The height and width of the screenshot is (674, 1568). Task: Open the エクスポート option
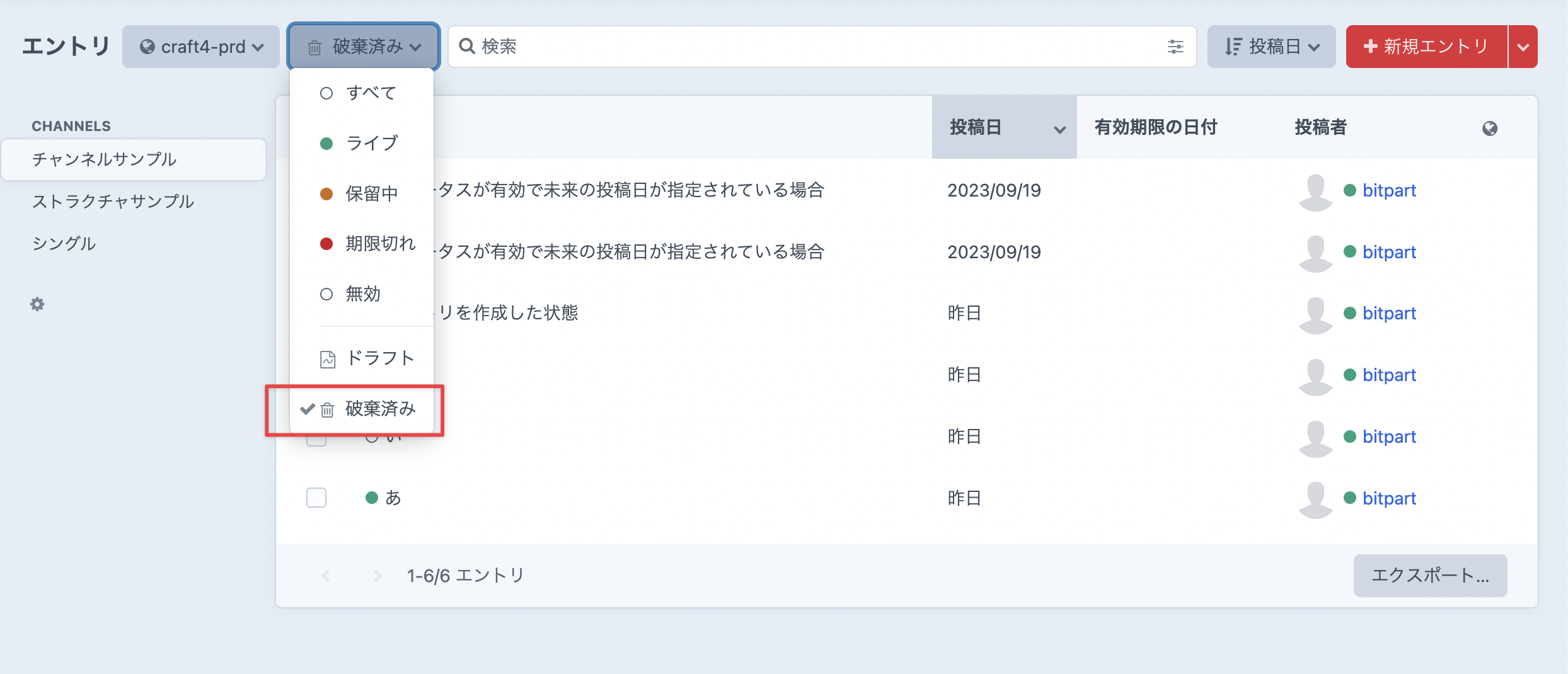click(1431, 574)
